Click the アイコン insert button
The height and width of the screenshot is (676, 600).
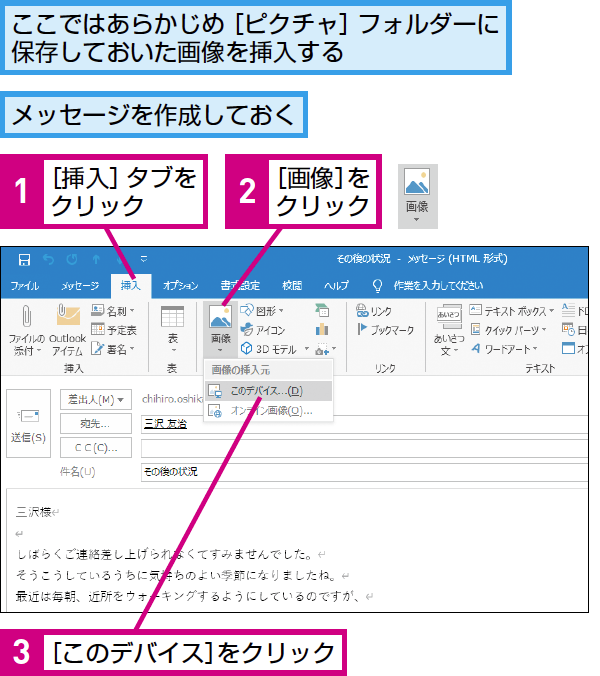[263, 330]
